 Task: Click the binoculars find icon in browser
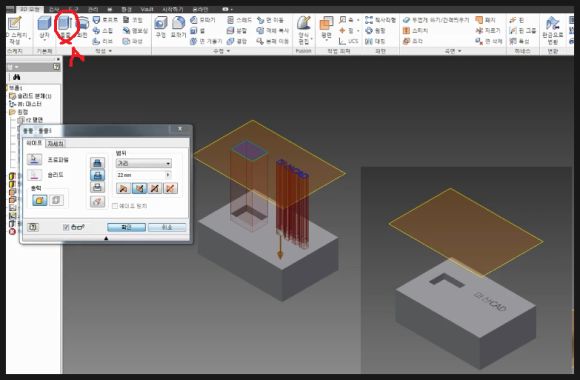(16, 77)
